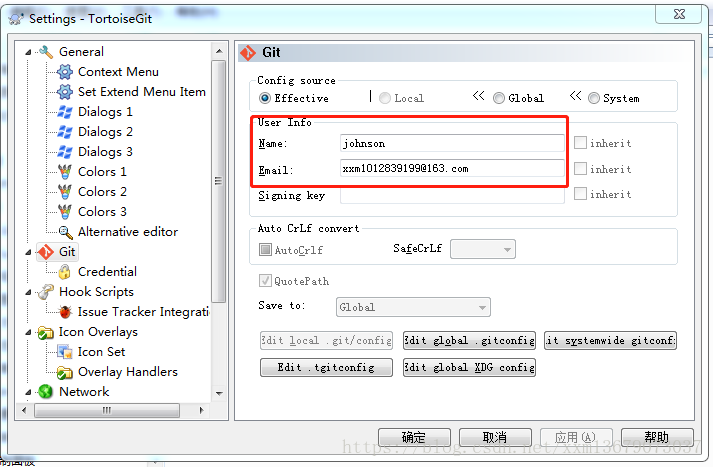Click the Signing key input field
This screenshot has width=713, height=467.
coord(452,196)
